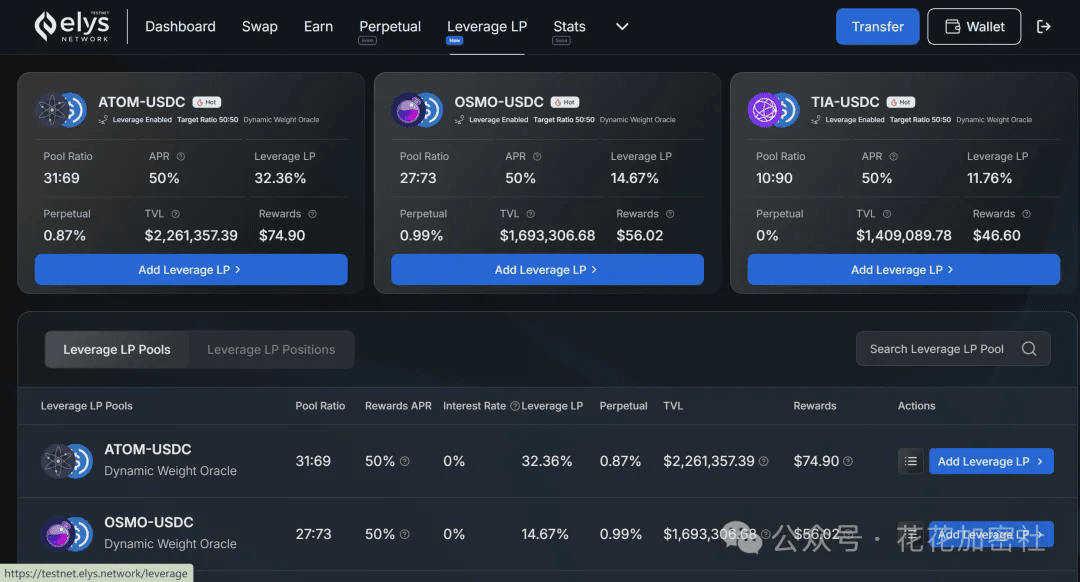The height and width of the screenshot is (582, 1080).
Task: Click the TVL column header in table
Action: 673,406
